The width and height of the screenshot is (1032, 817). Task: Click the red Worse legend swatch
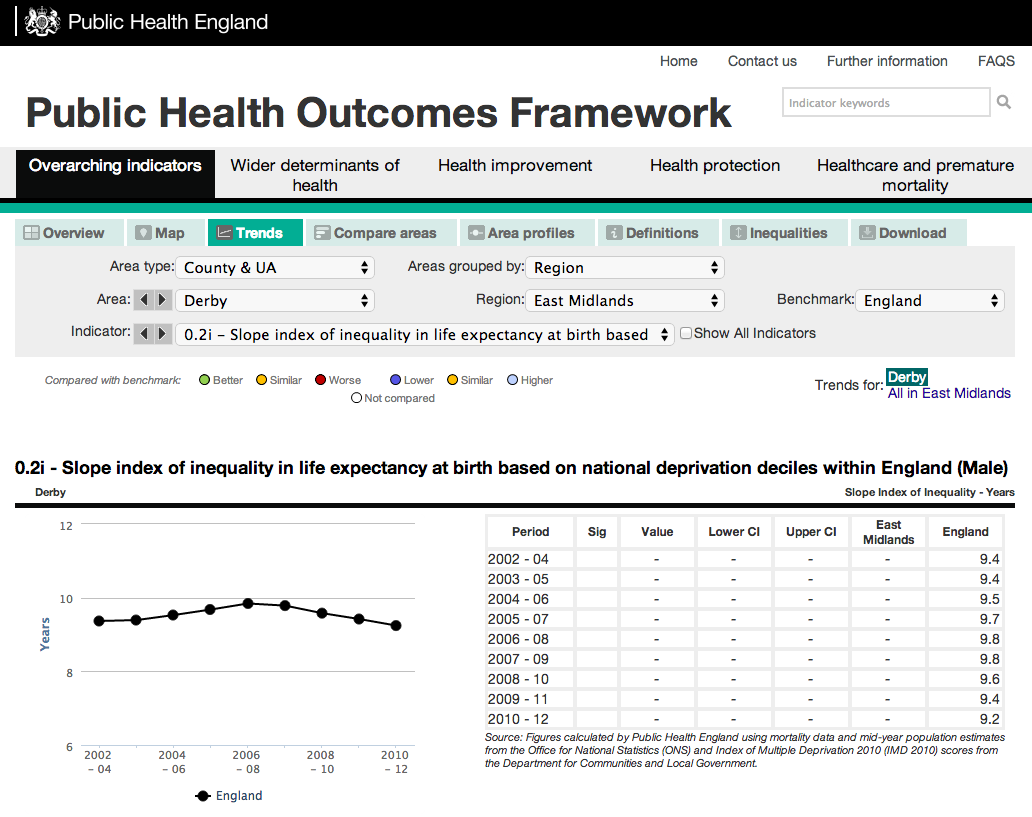click(321, 380)
